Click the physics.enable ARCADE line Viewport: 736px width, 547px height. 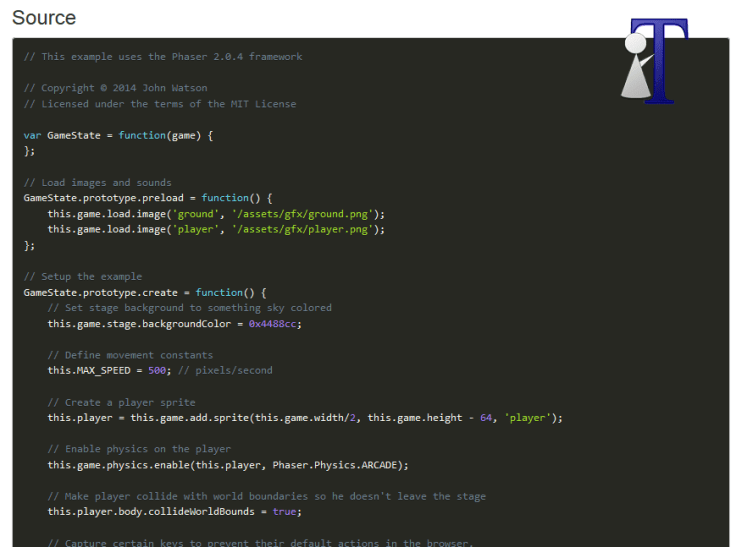pyautogui.click(x=228, y=465)
